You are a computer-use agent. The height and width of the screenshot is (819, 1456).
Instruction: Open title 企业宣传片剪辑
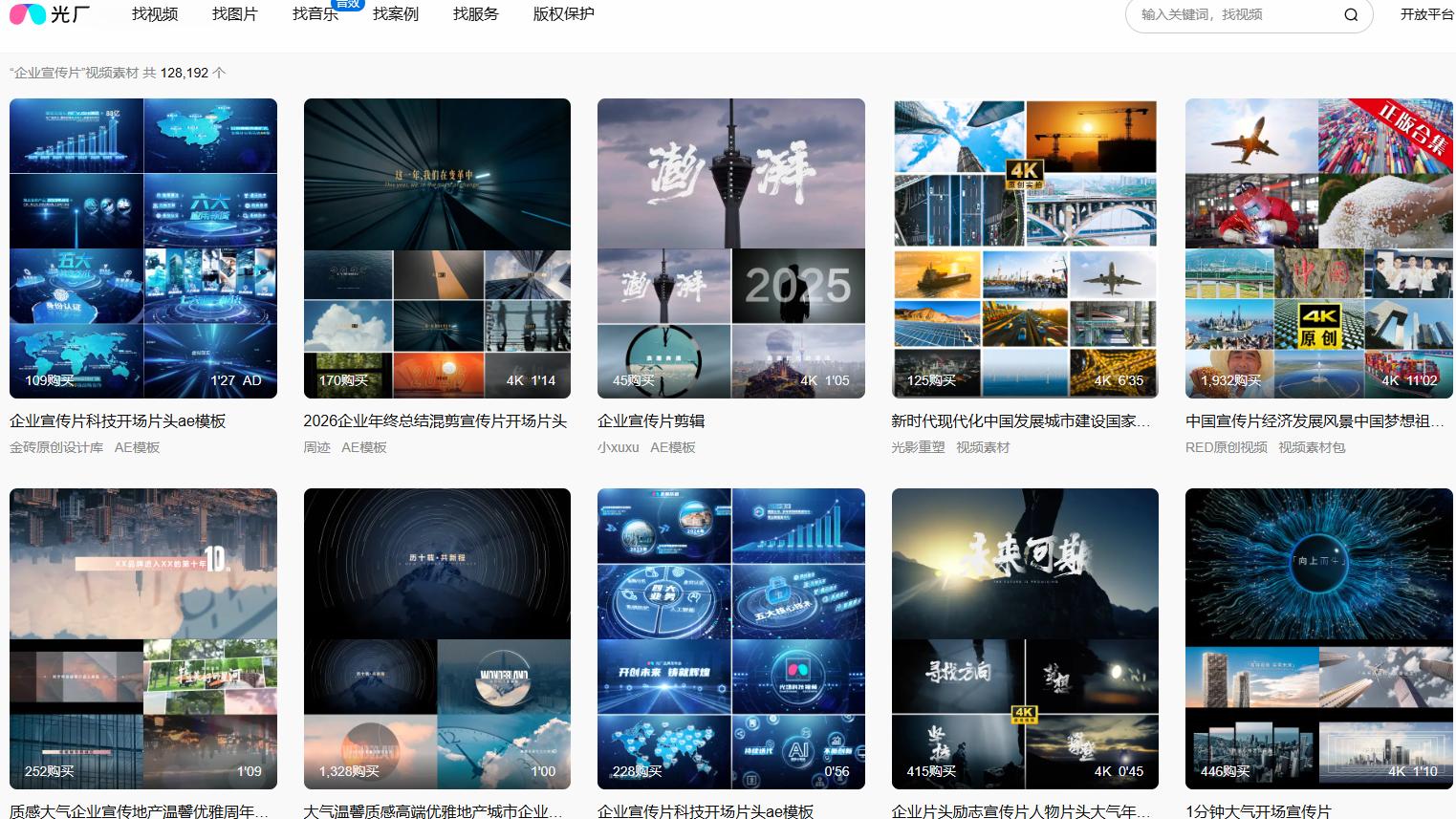(x=651, y=420)
